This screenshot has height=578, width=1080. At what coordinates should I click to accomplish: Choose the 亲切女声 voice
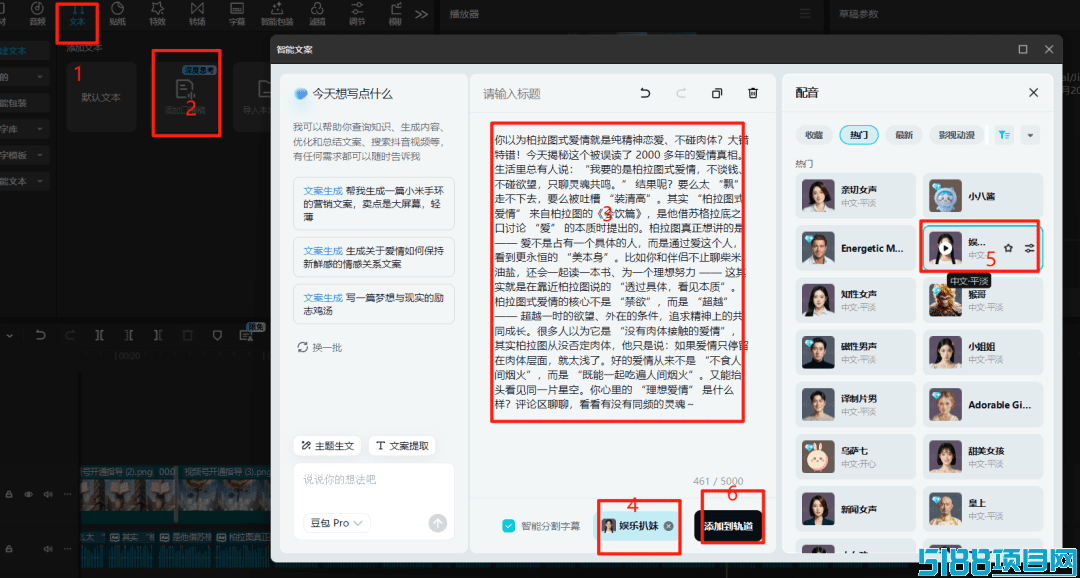[855, 196]
